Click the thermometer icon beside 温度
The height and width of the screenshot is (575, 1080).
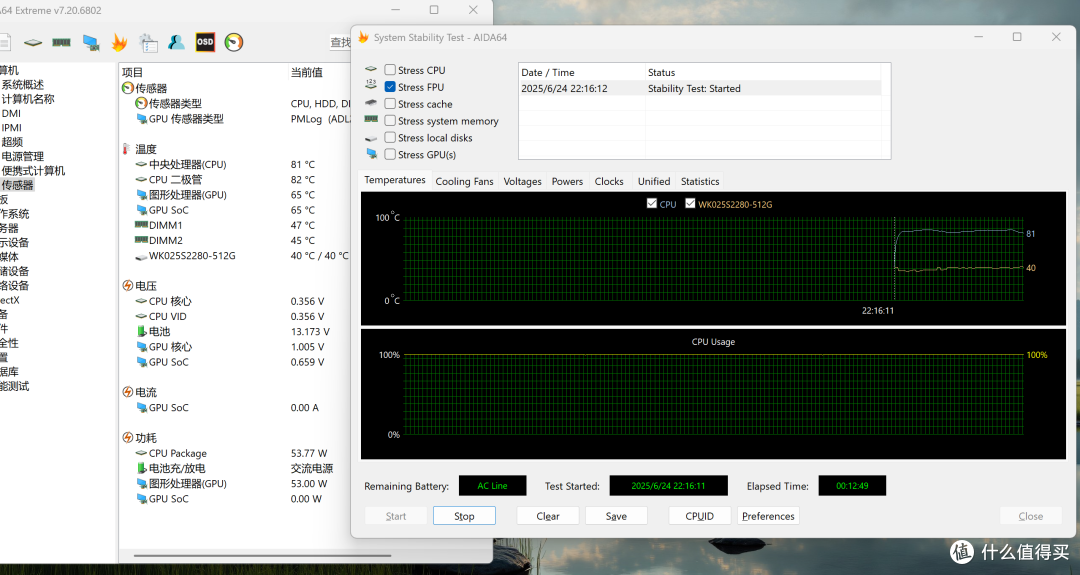pos(127,149)
